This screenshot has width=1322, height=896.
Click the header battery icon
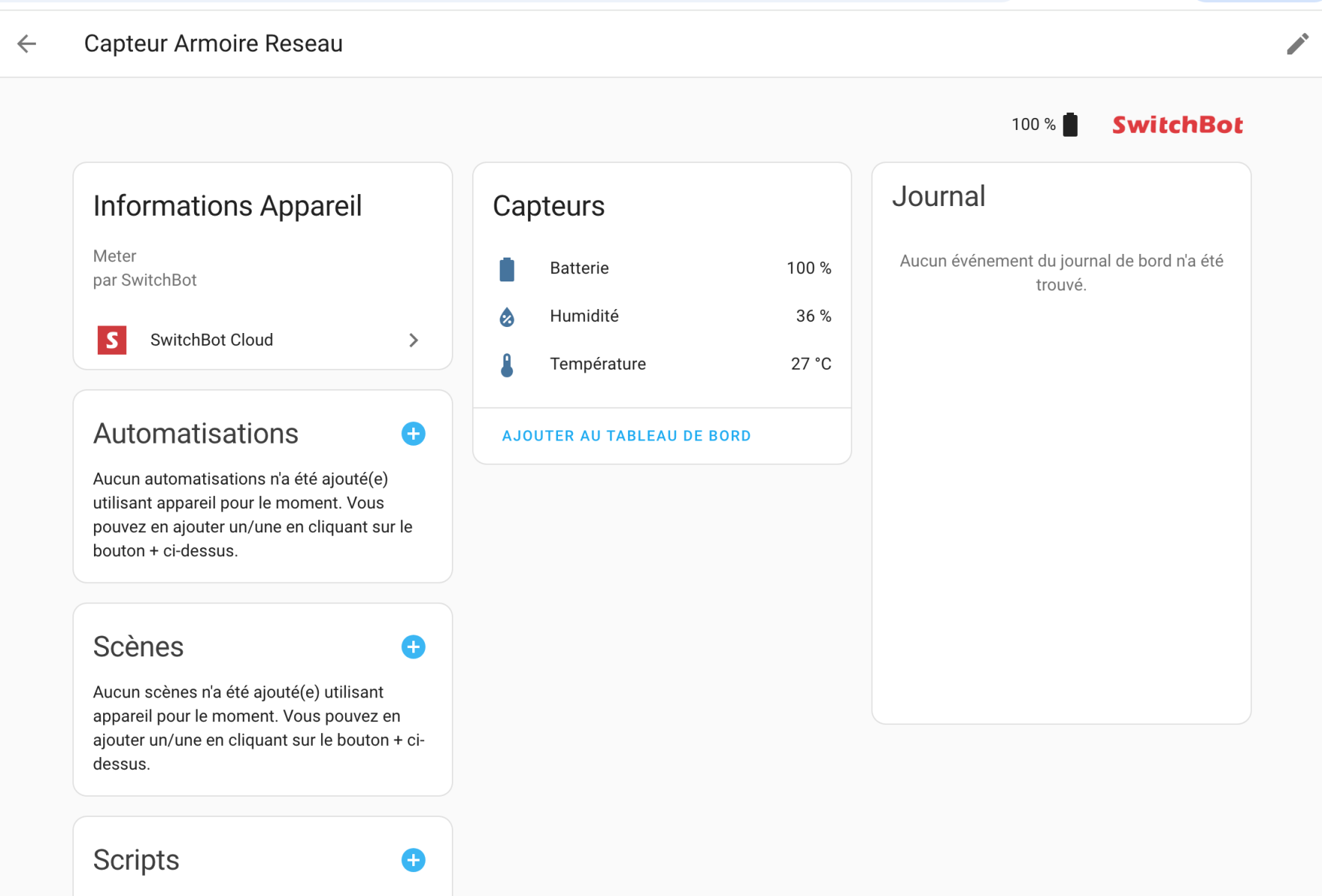1070,125
